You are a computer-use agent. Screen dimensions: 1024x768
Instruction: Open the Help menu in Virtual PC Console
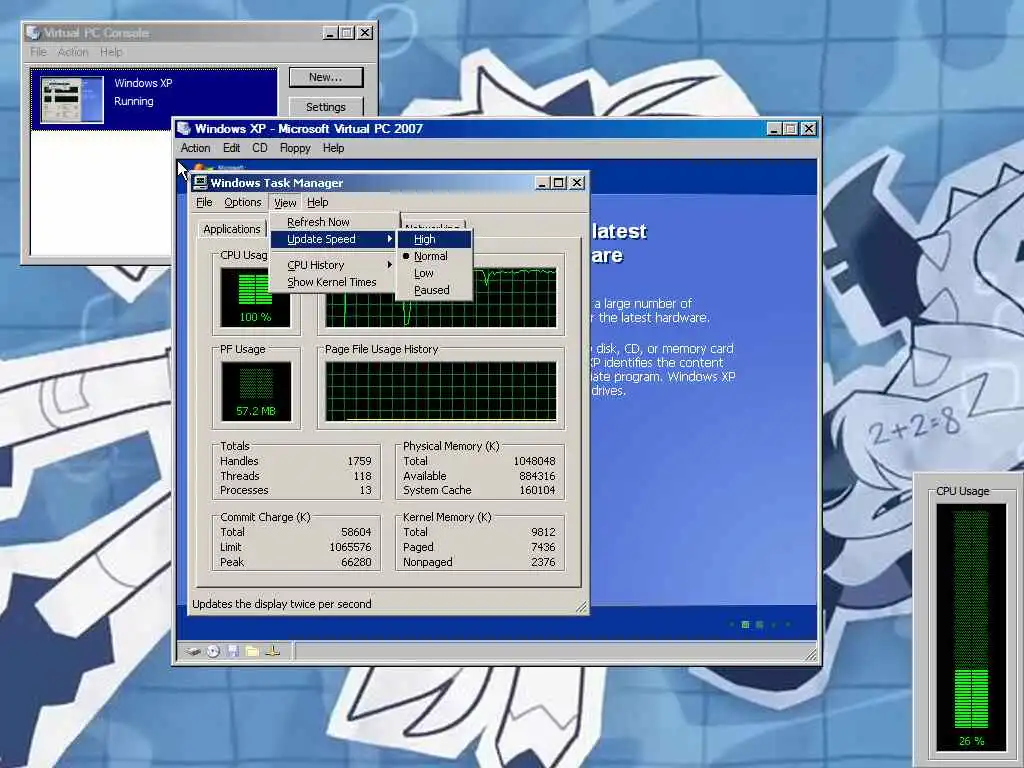tap(111, 52)
